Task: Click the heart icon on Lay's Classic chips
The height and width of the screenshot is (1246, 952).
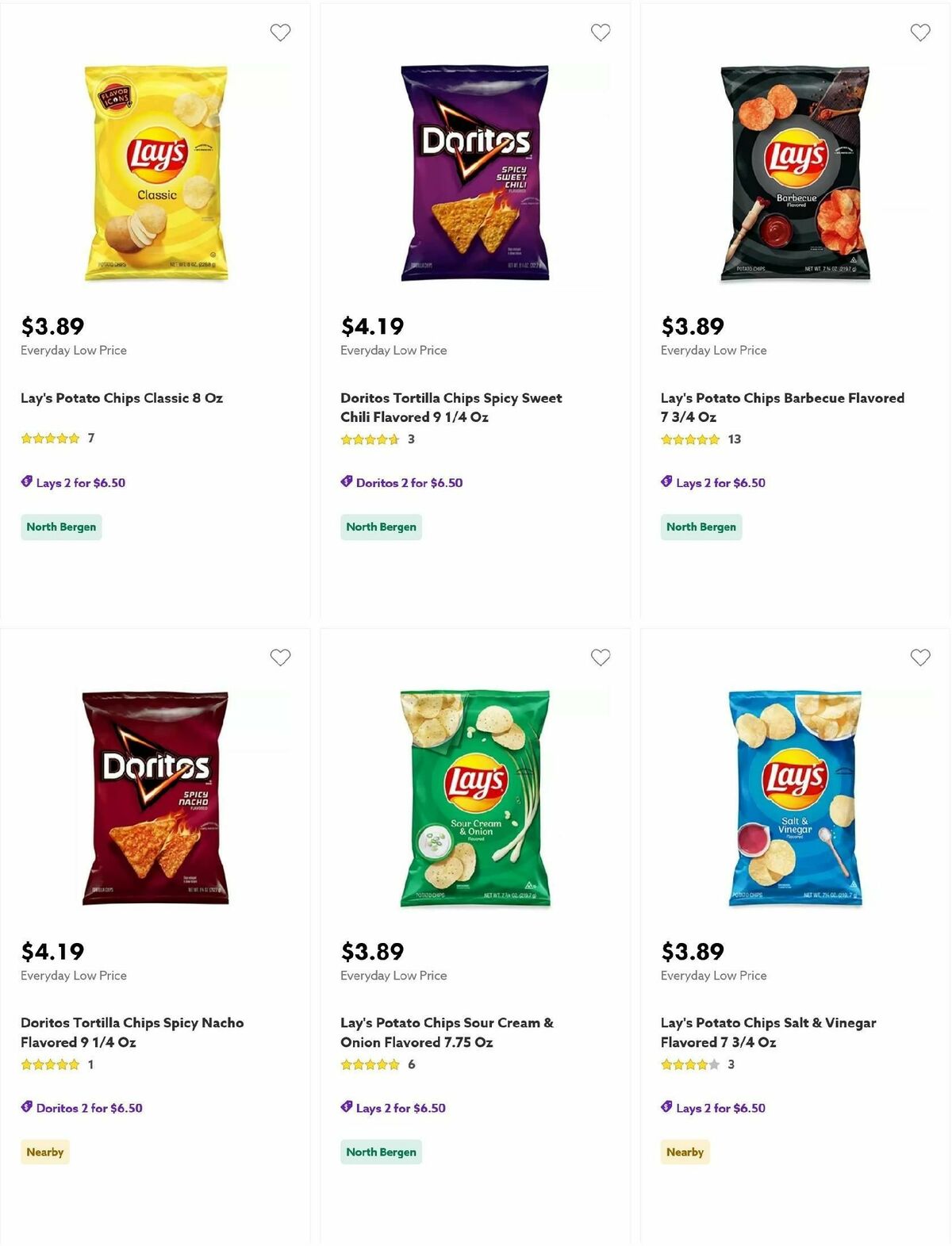Action: click(280, 33)
